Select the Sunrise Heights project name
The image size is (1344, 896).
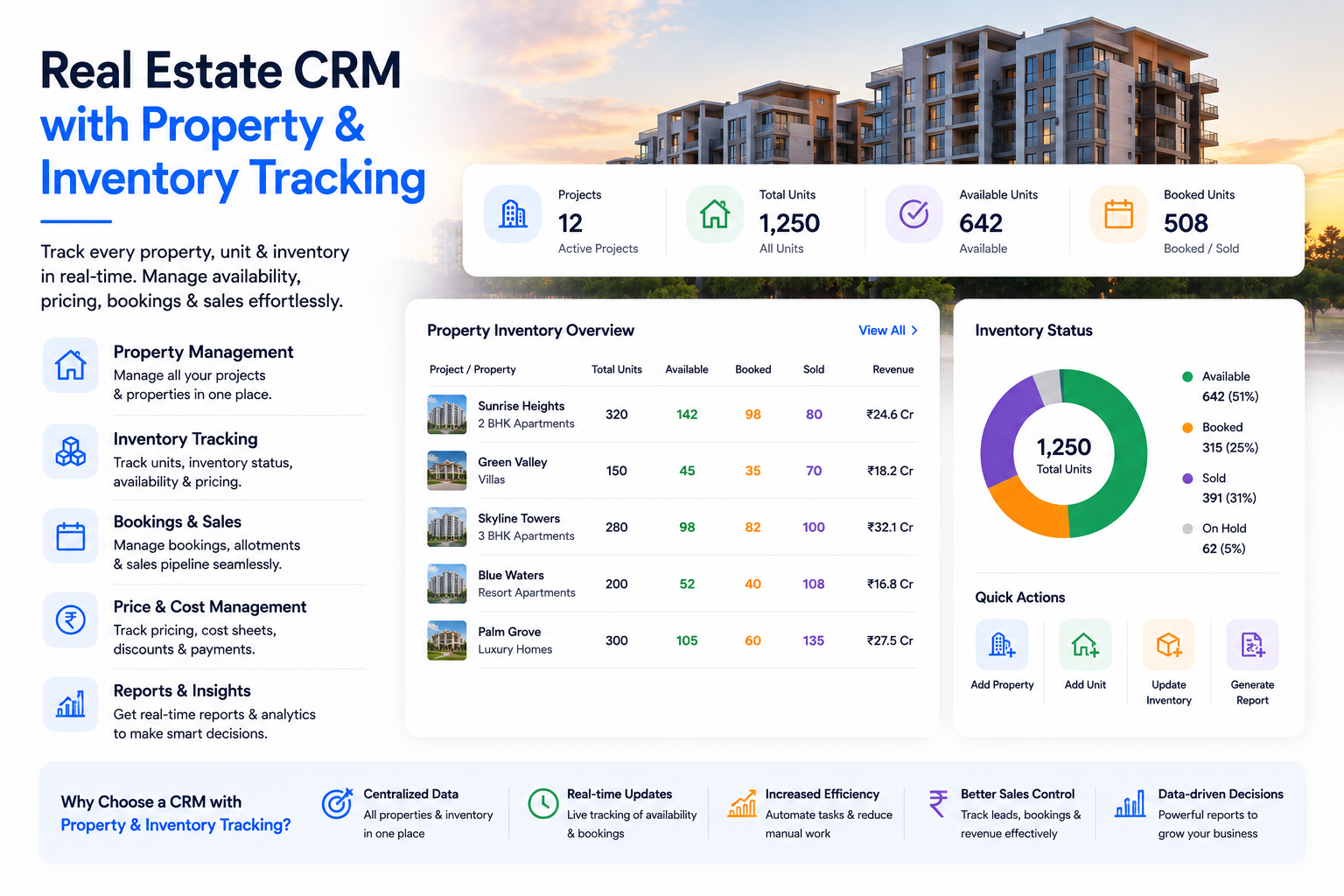coord(521,406)
